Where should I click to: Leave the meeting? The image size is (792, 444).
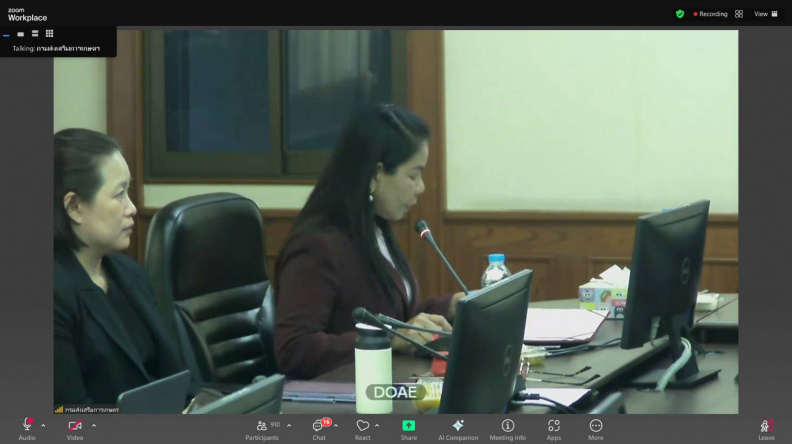pos(766,429)
